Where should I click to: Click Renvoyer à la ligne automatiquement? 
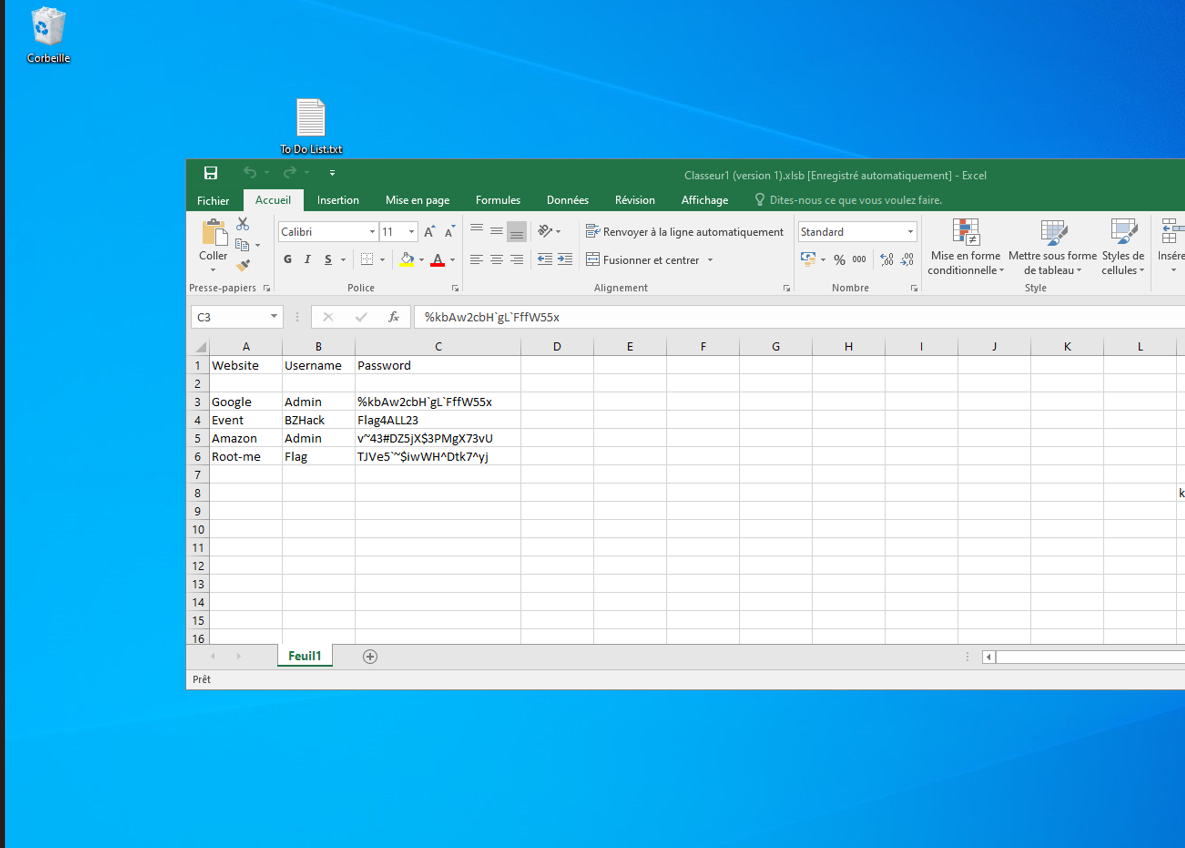click(x=685, y=232)
